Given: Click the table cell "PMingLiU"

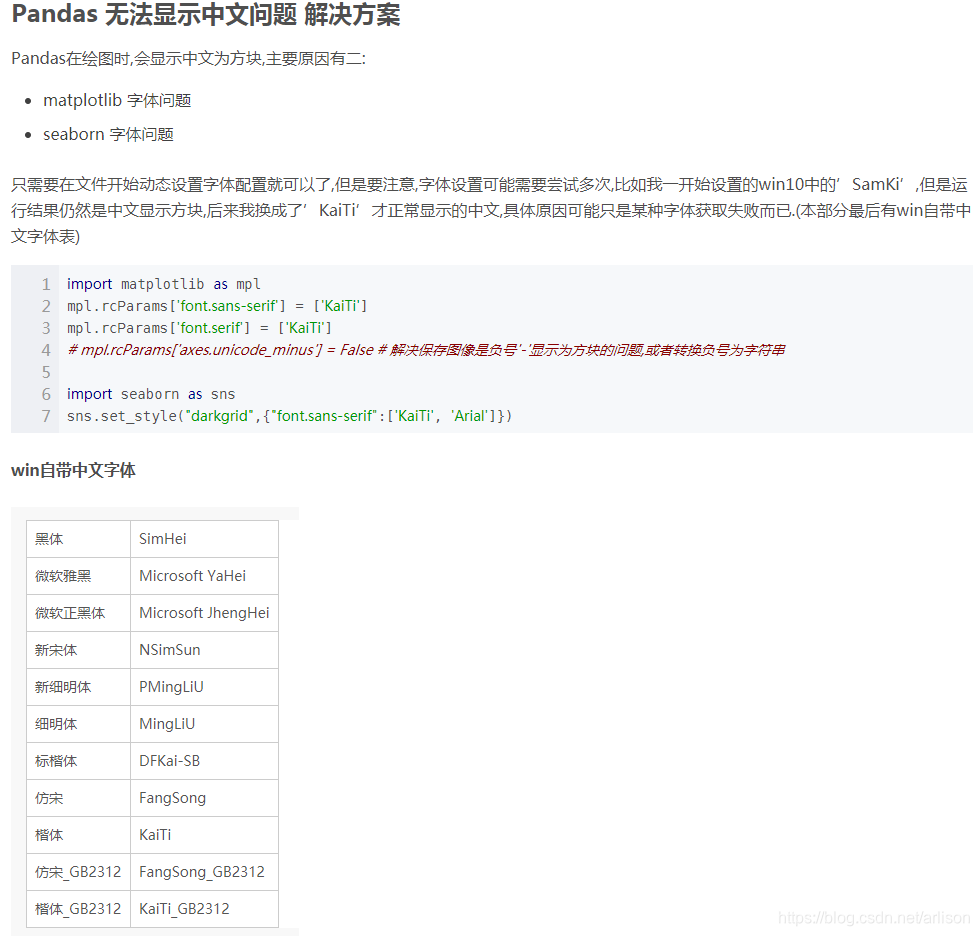Looking at the screenshot, I should coord(204,687).
